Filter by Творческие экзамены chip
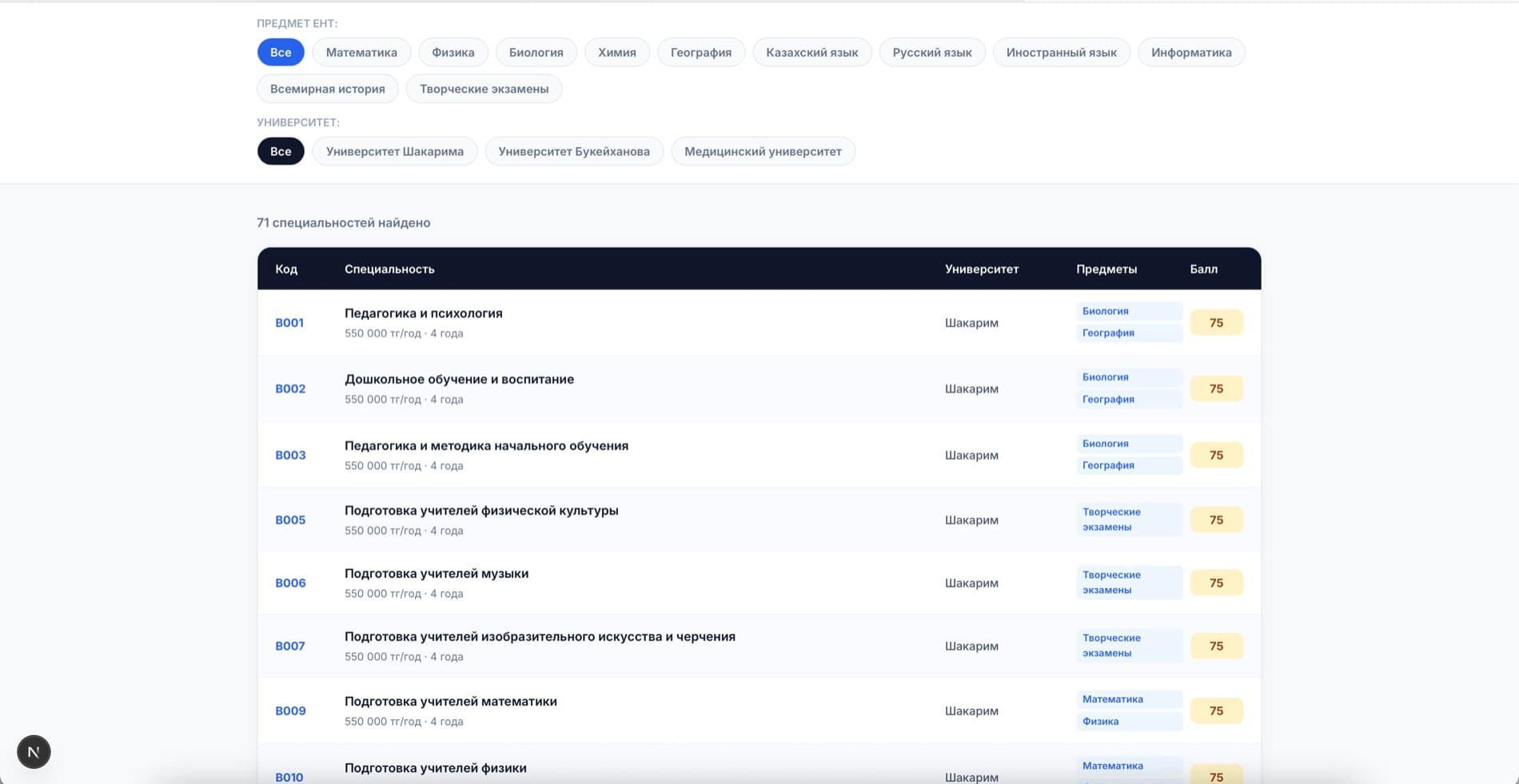 [x=484, y=89]
